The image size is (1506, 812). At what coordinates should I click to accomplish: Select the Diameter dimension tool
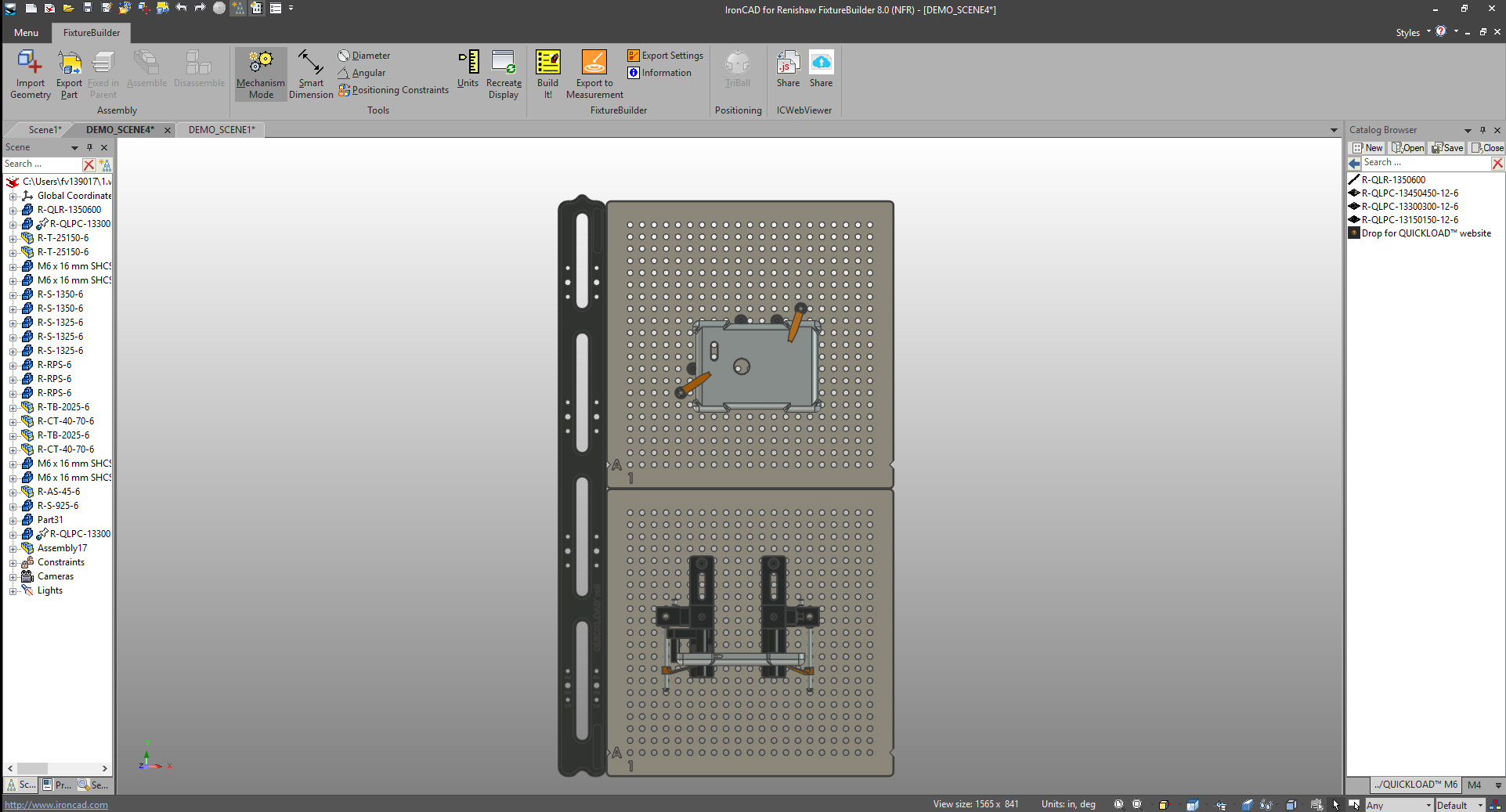364,56
